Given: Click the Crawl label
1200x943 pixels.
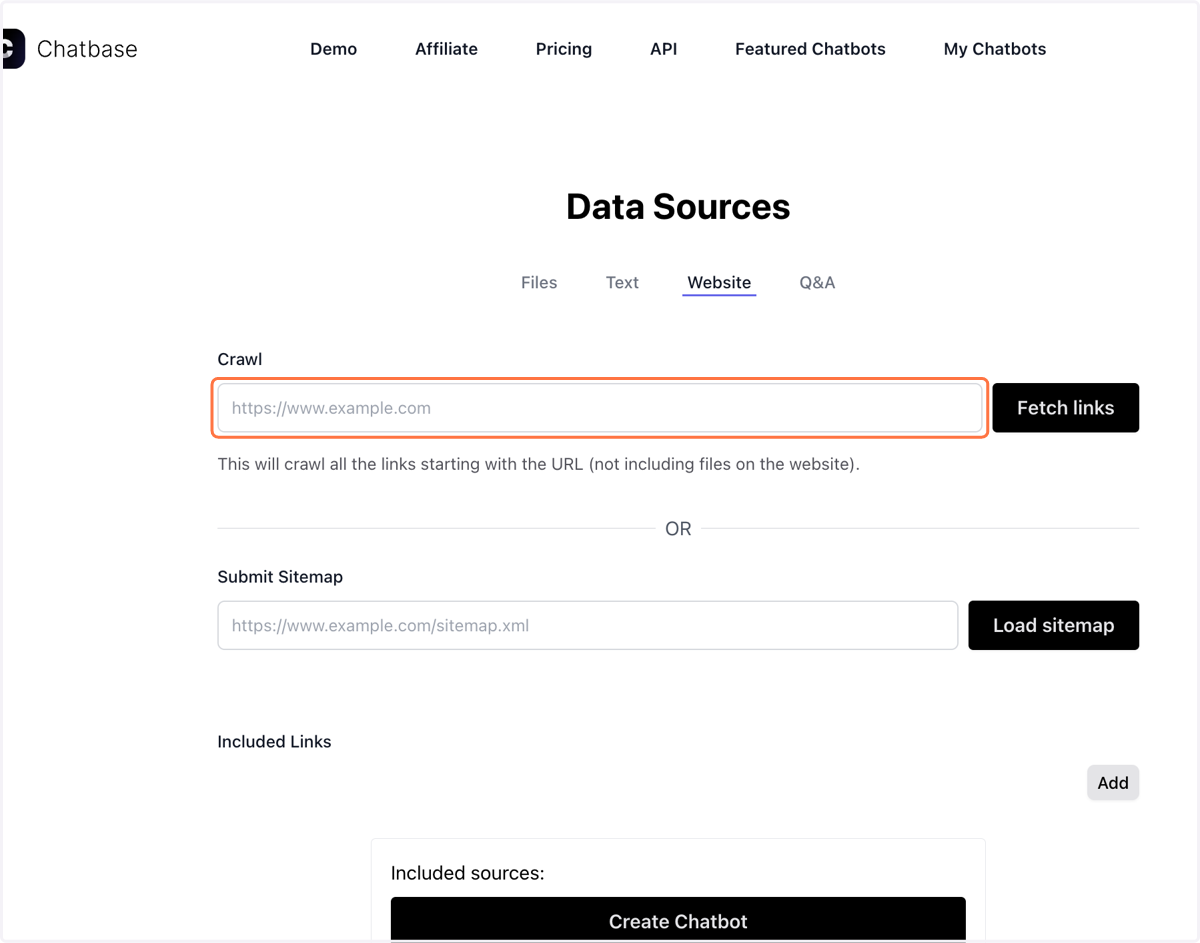Looking at the screenshot, I should 240,359.
